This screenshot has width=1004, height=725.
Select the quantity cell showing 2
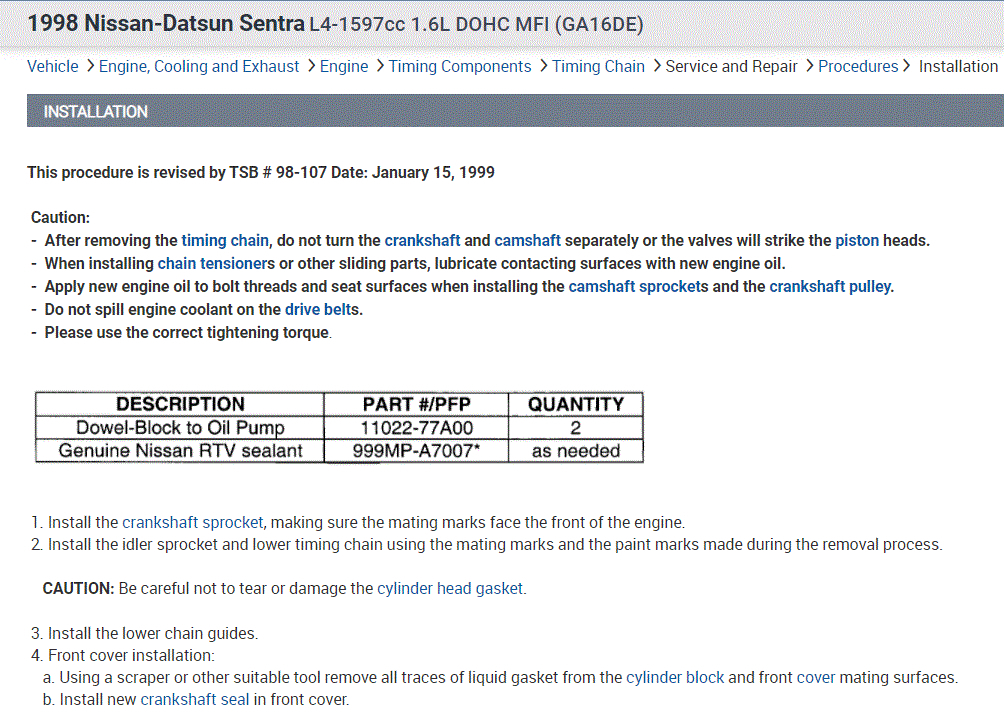[576, 428]
